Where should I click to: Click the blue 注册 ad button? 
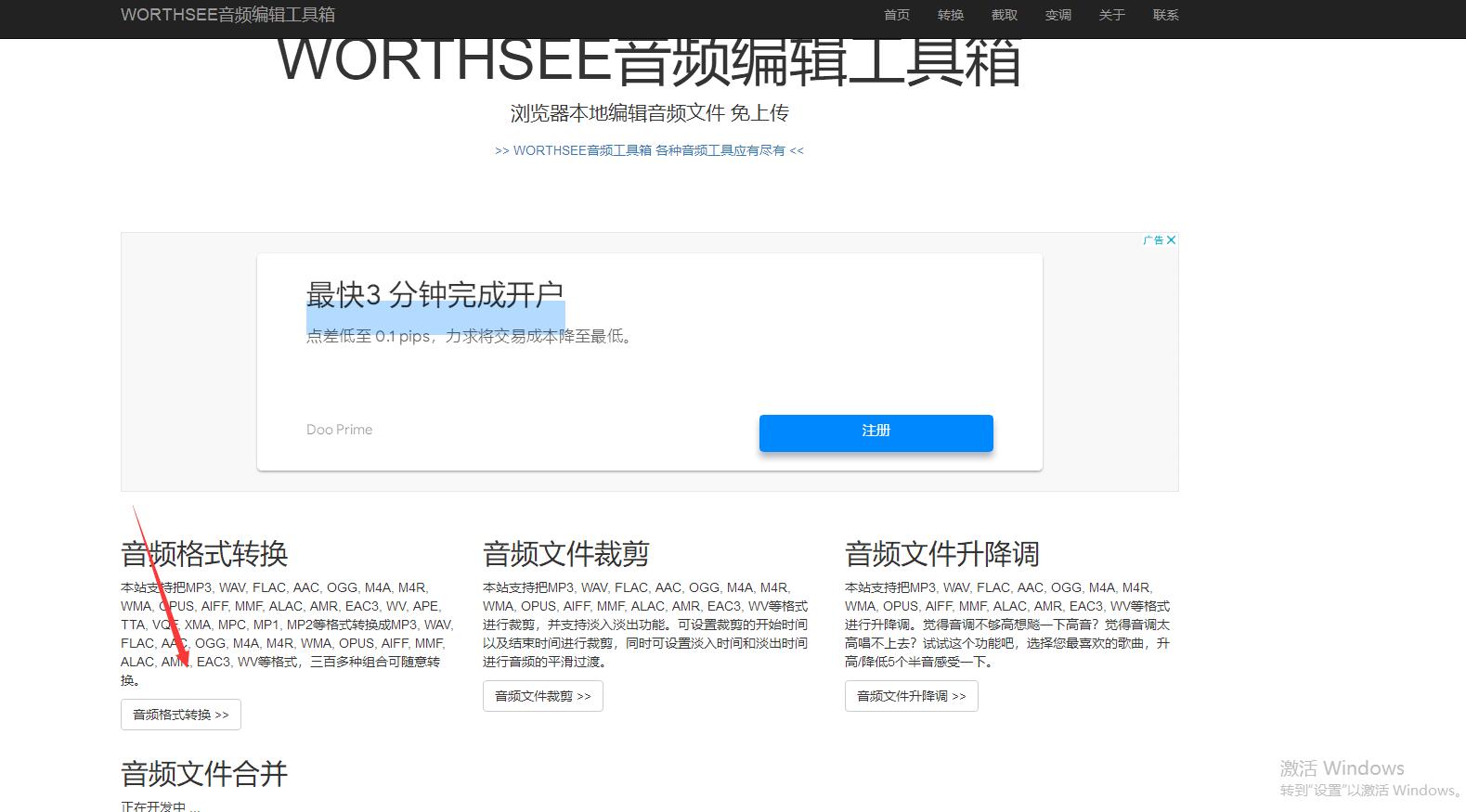tap(876, 432)
